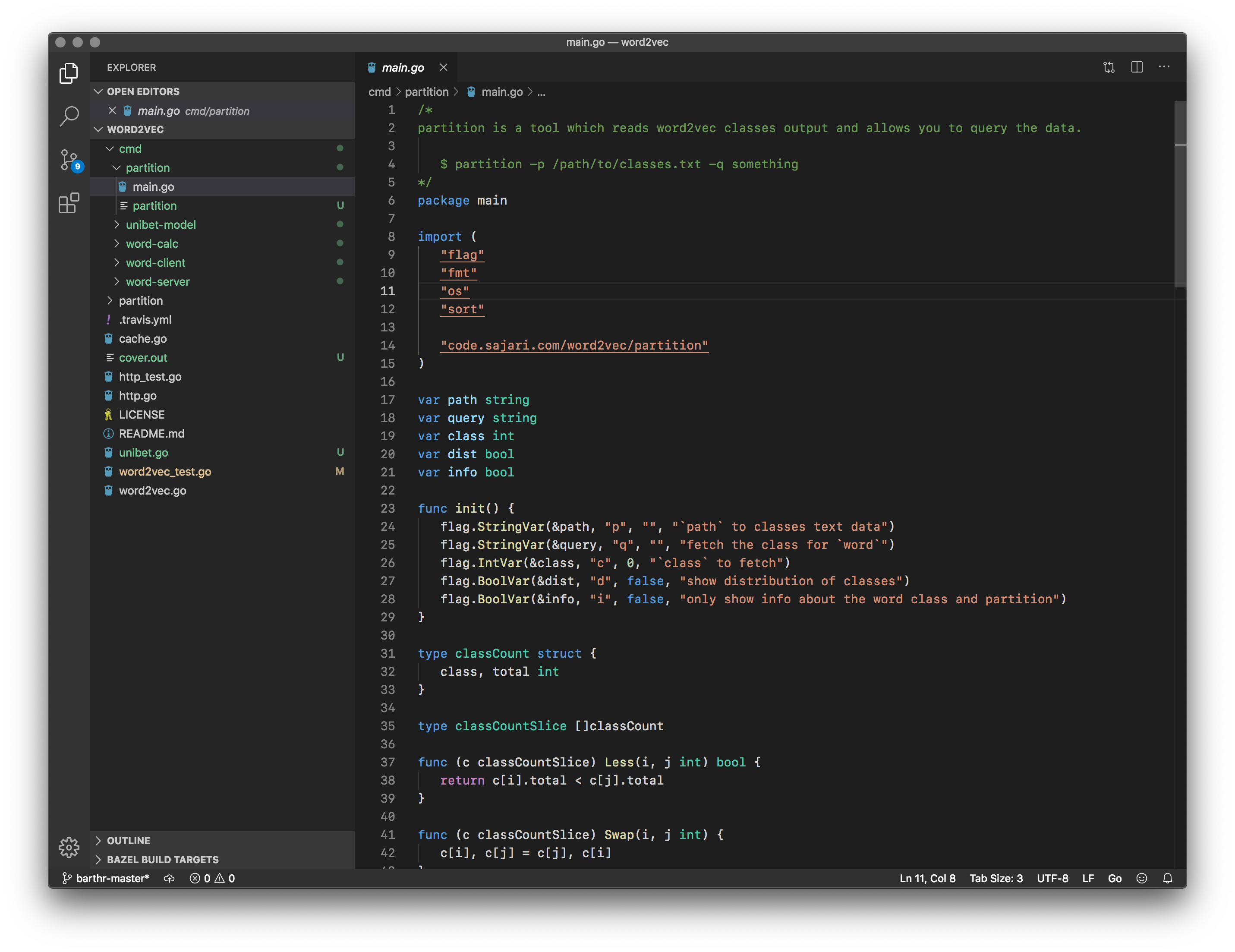Open http_test.go file
This screenshot has width=1235, height=952.
point(222,376)
